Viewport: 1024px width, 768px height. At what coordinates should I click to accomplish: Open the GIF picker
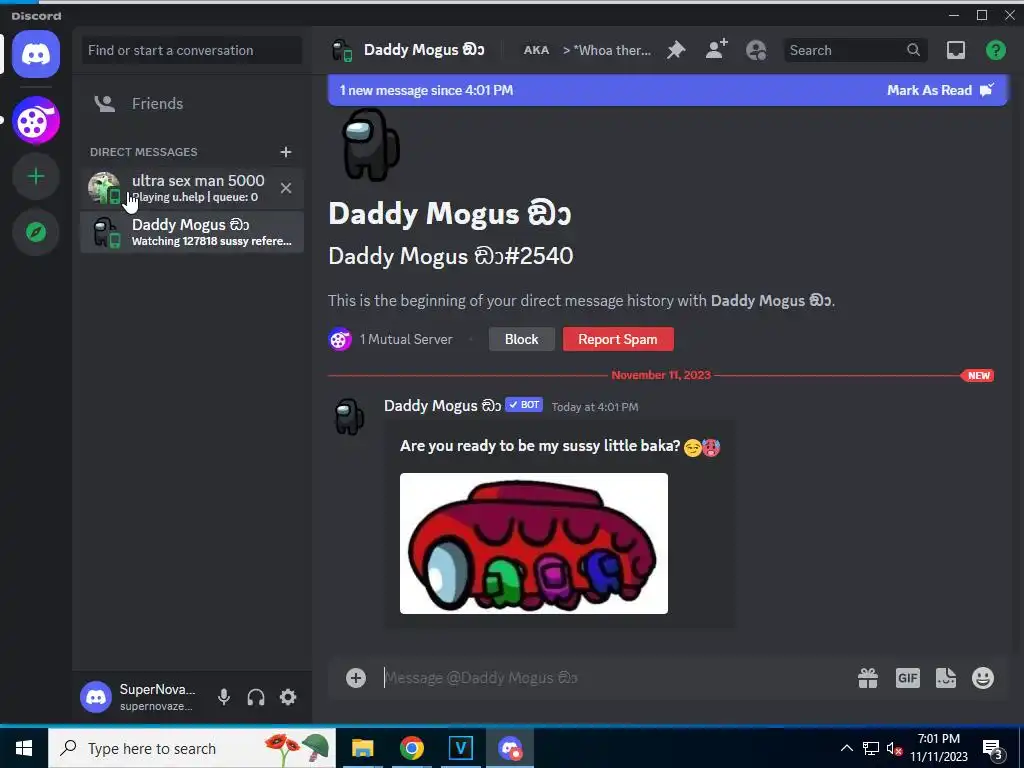[x=907, y=678]
